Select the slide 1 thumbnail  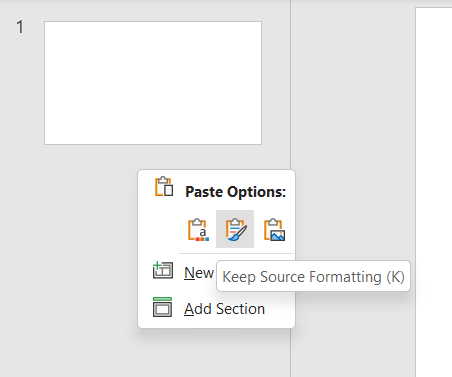tap(153, 83)
